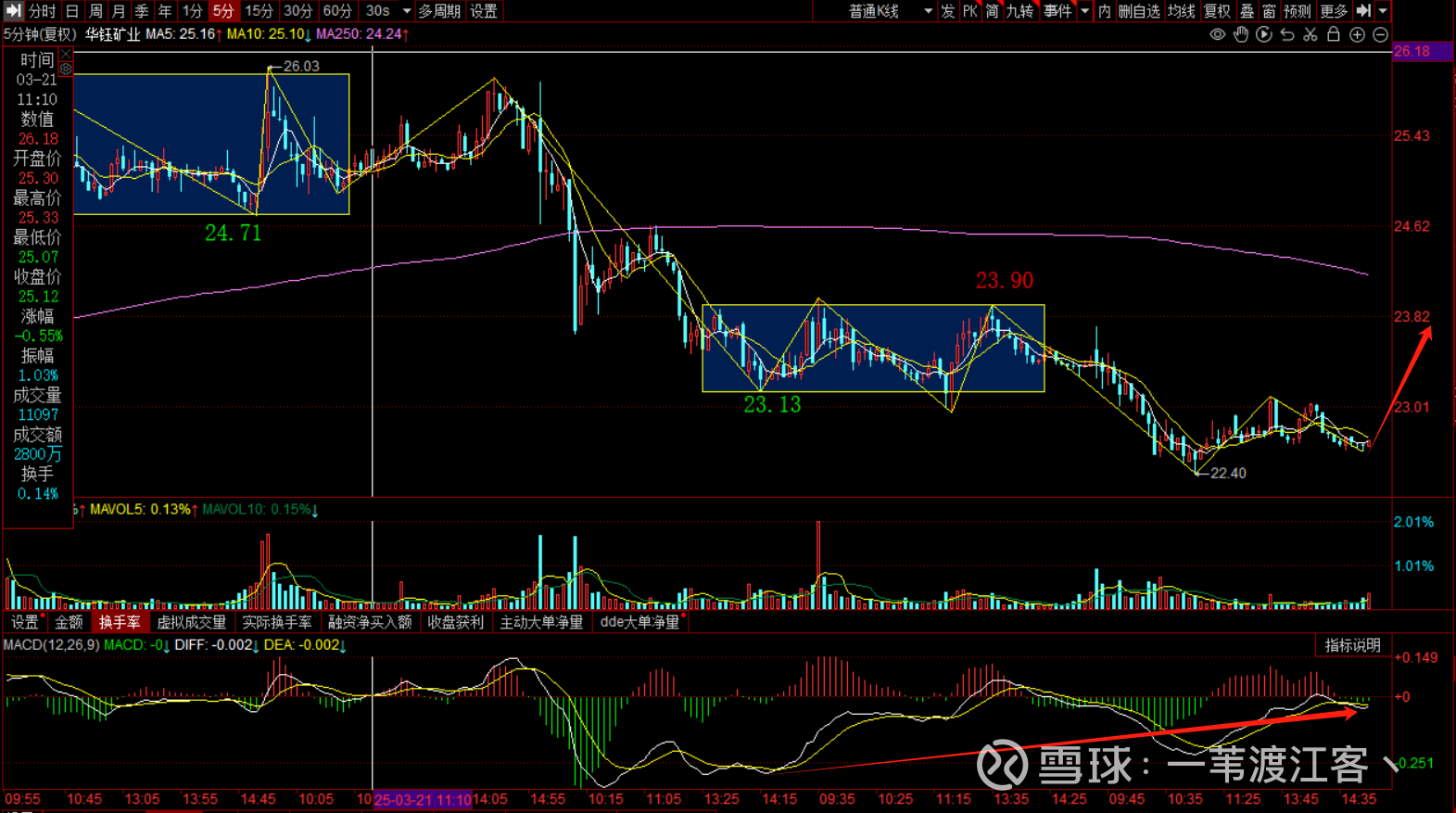Select the 30分 period
Viewport: 1456px width, 813px height.
298,11
